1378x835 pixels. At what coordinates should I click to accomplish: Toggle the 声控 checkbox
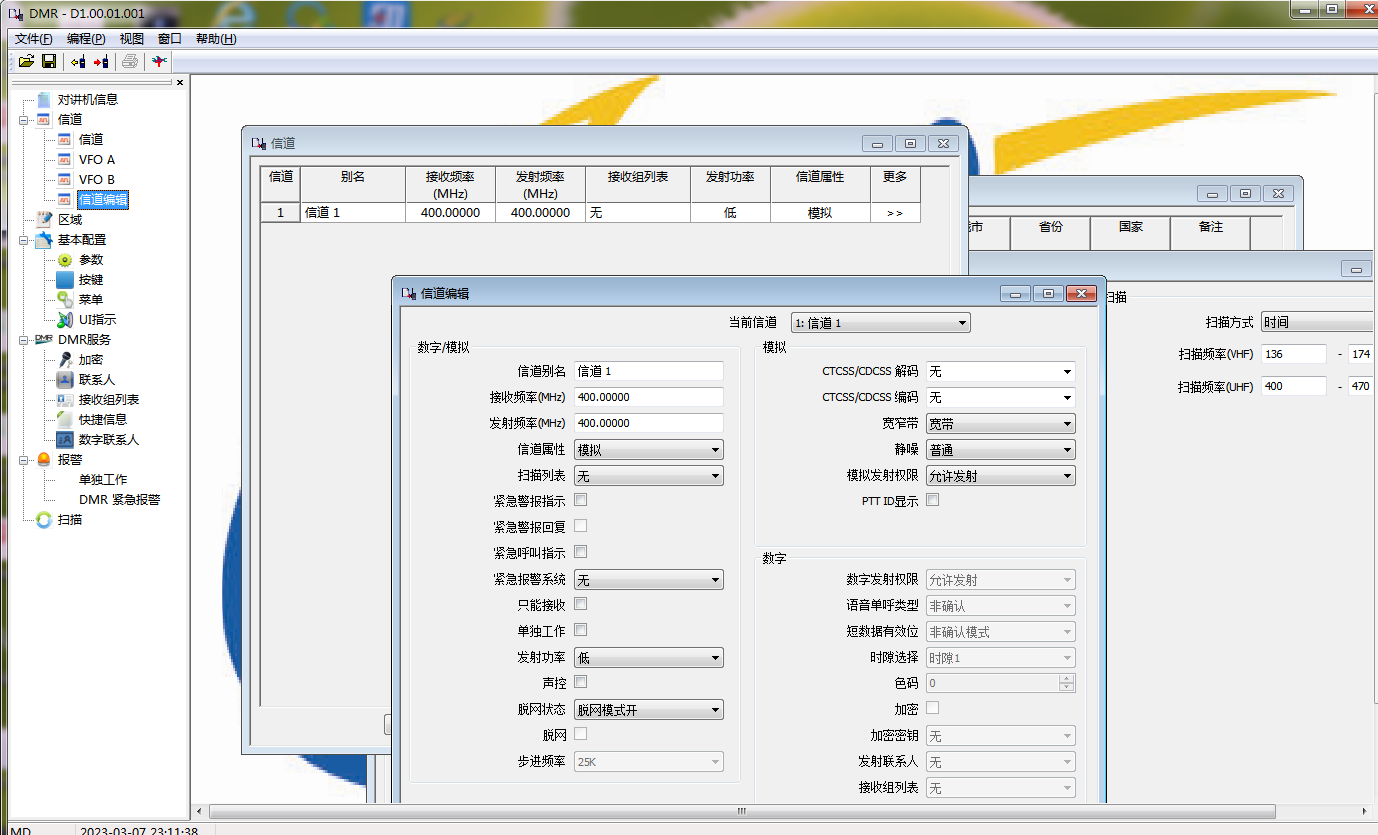tap(580, 682)
